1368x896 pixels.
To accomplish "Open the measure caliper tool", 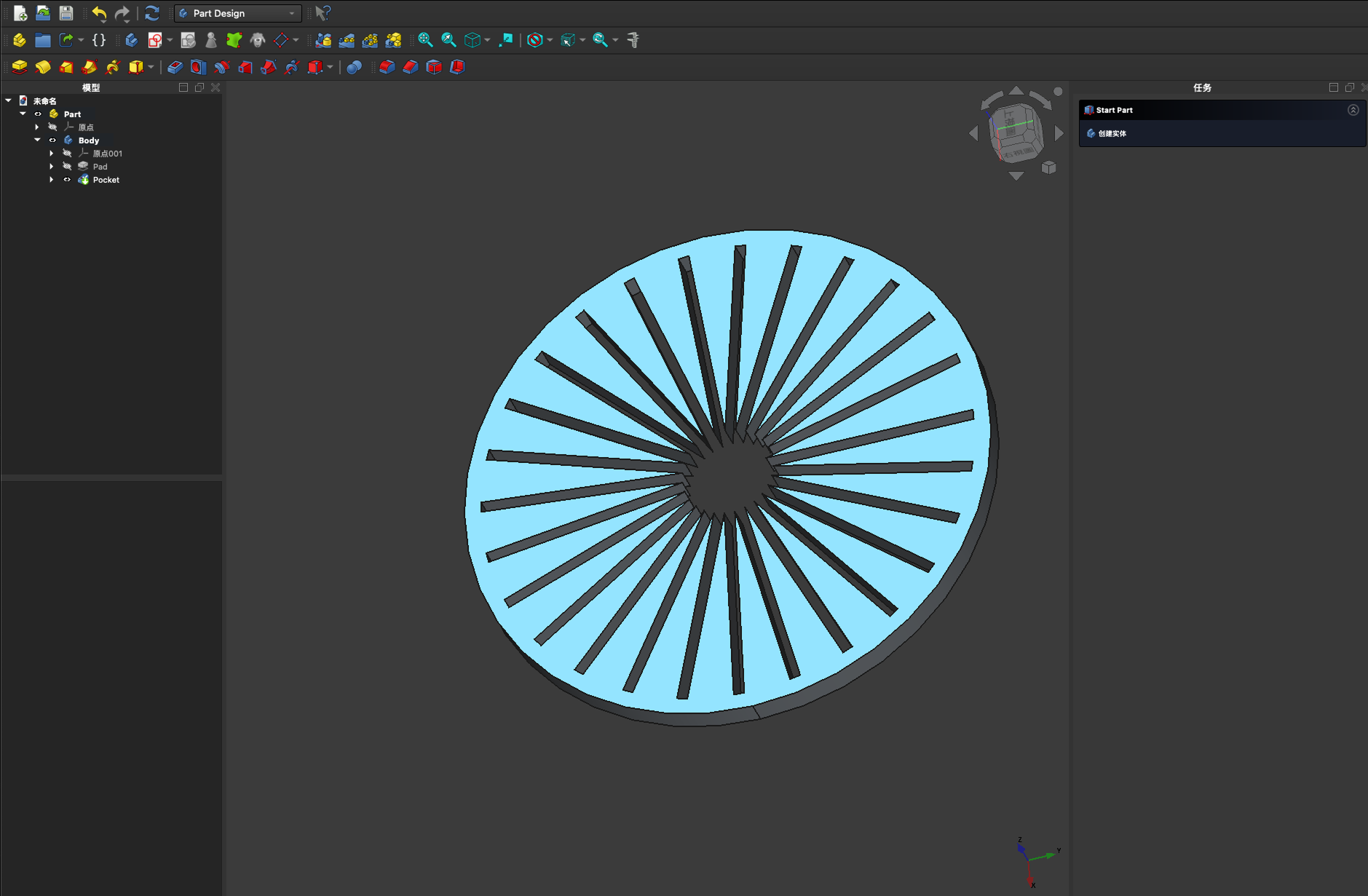I will [x=633, y=40].
